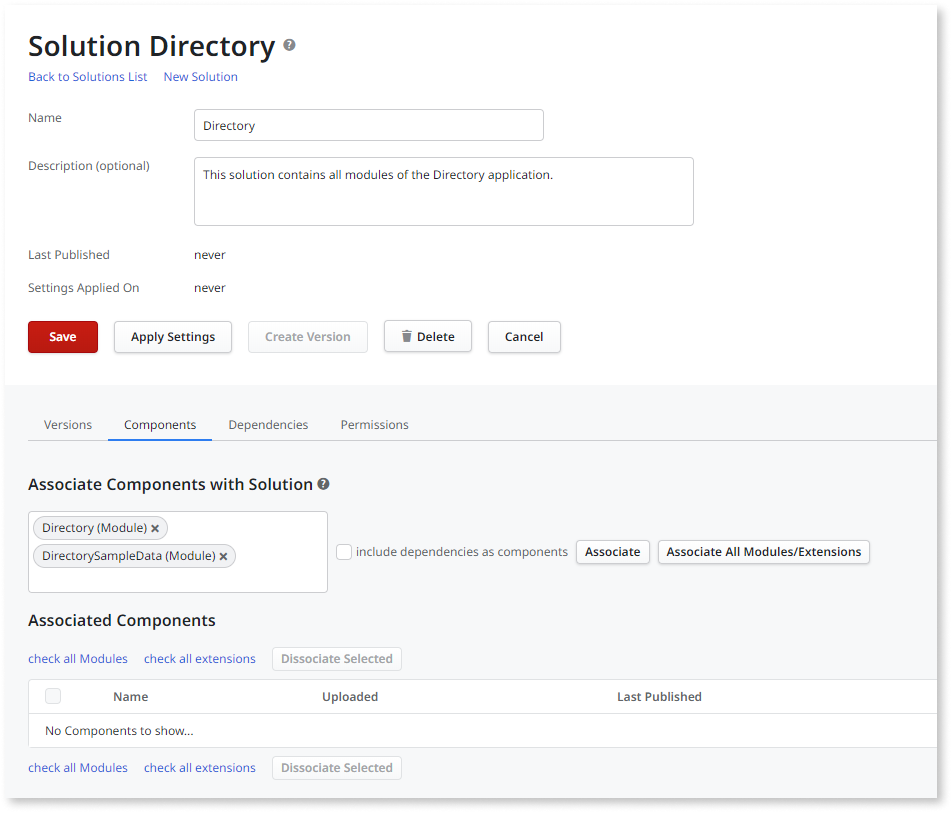Click lower check all extensions link
This screenshot has height=813, width=952.
tap(199, 767)
